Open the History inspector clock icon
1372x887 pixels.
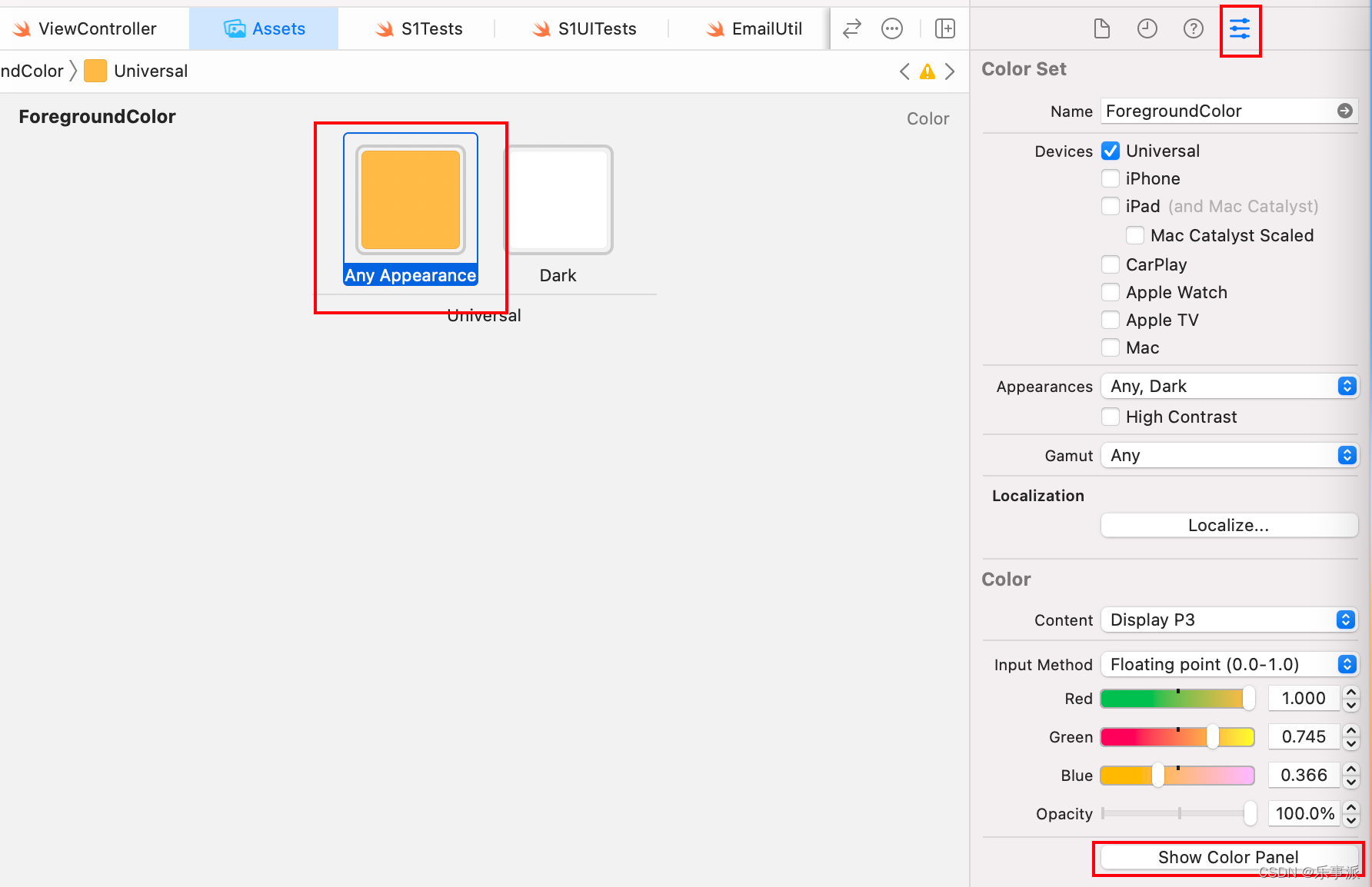point(1147,29)
